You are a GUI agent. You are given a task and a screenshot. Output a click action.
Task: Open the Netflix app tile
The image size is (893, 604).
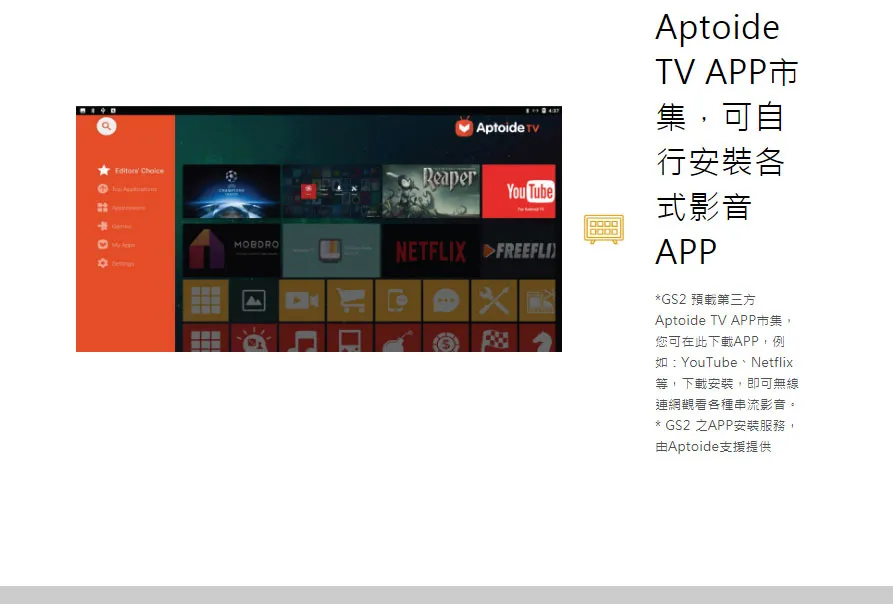[x=431, y=250]
